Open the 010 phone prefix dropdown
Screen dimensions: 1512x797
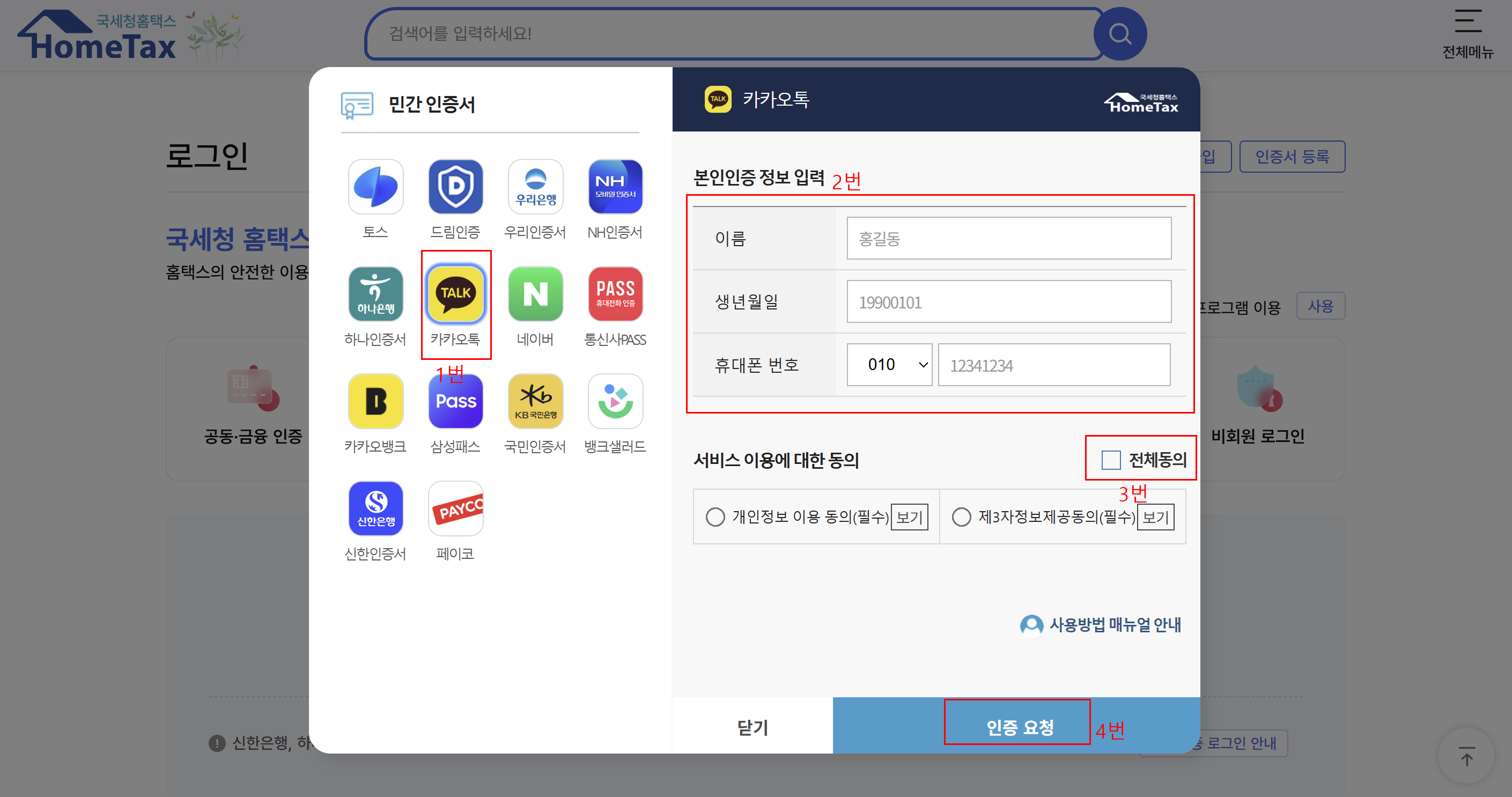coord(889,365)
